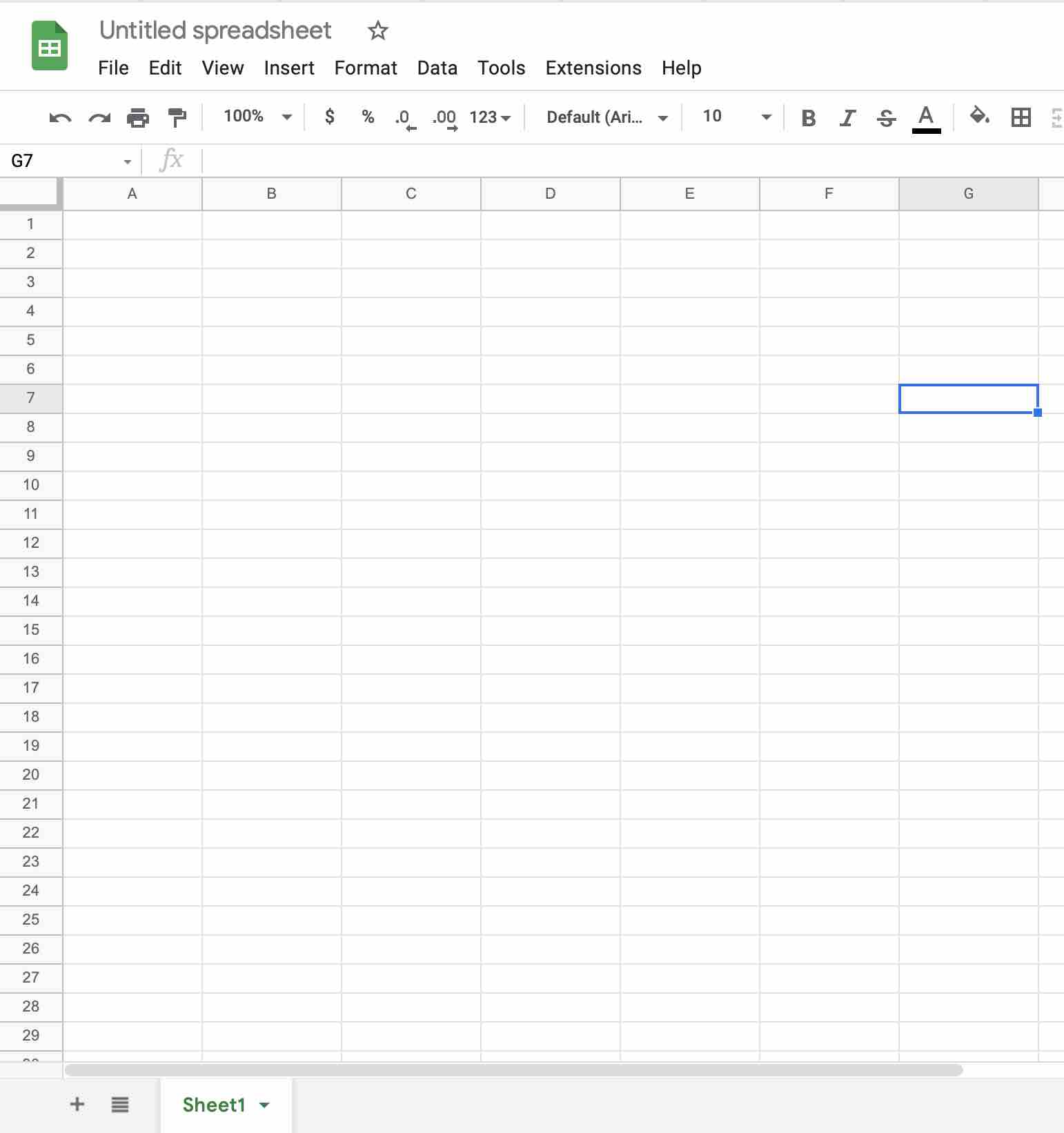Open the font size 10 dropdown
The height and width of the screenshot is (1133, 1064).
[x=736, y=117]
